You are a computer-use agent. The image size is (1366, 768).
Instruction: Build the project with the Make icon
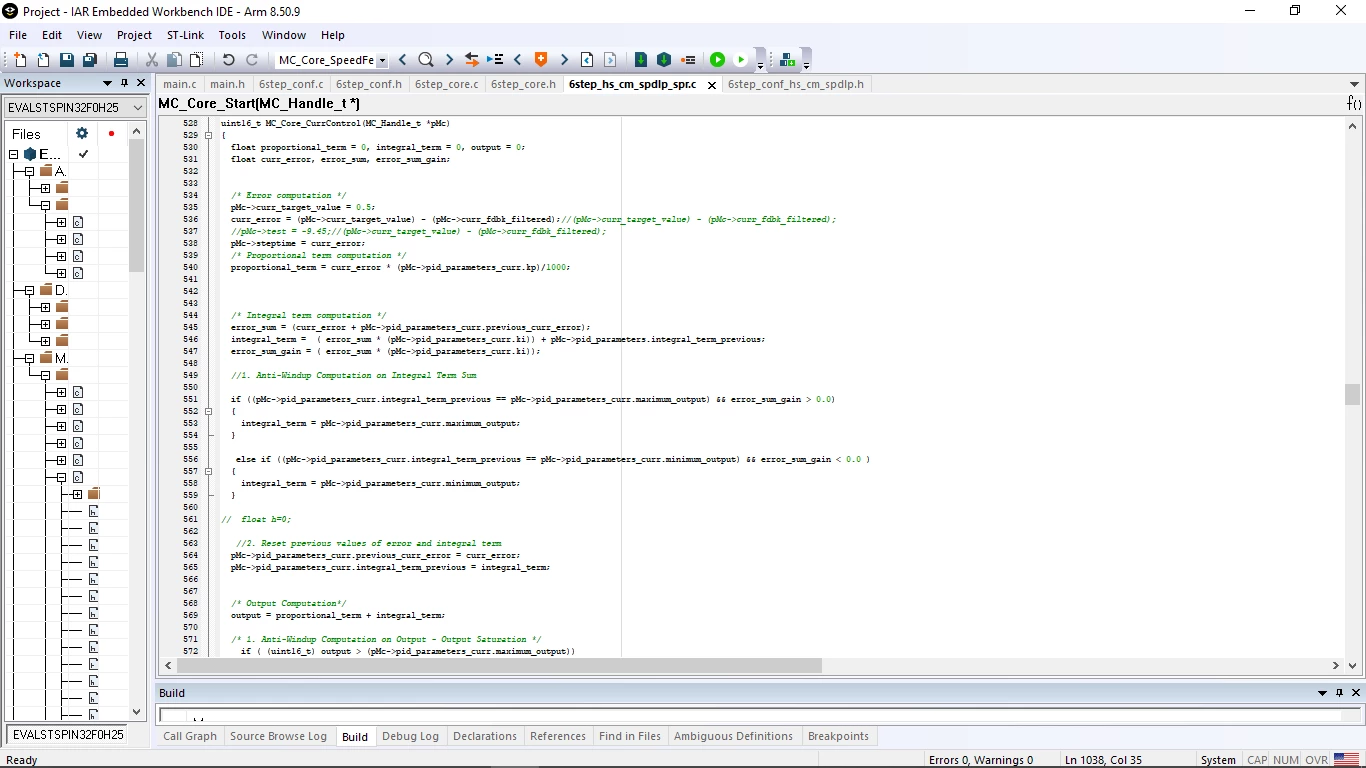tap(664, 60)
